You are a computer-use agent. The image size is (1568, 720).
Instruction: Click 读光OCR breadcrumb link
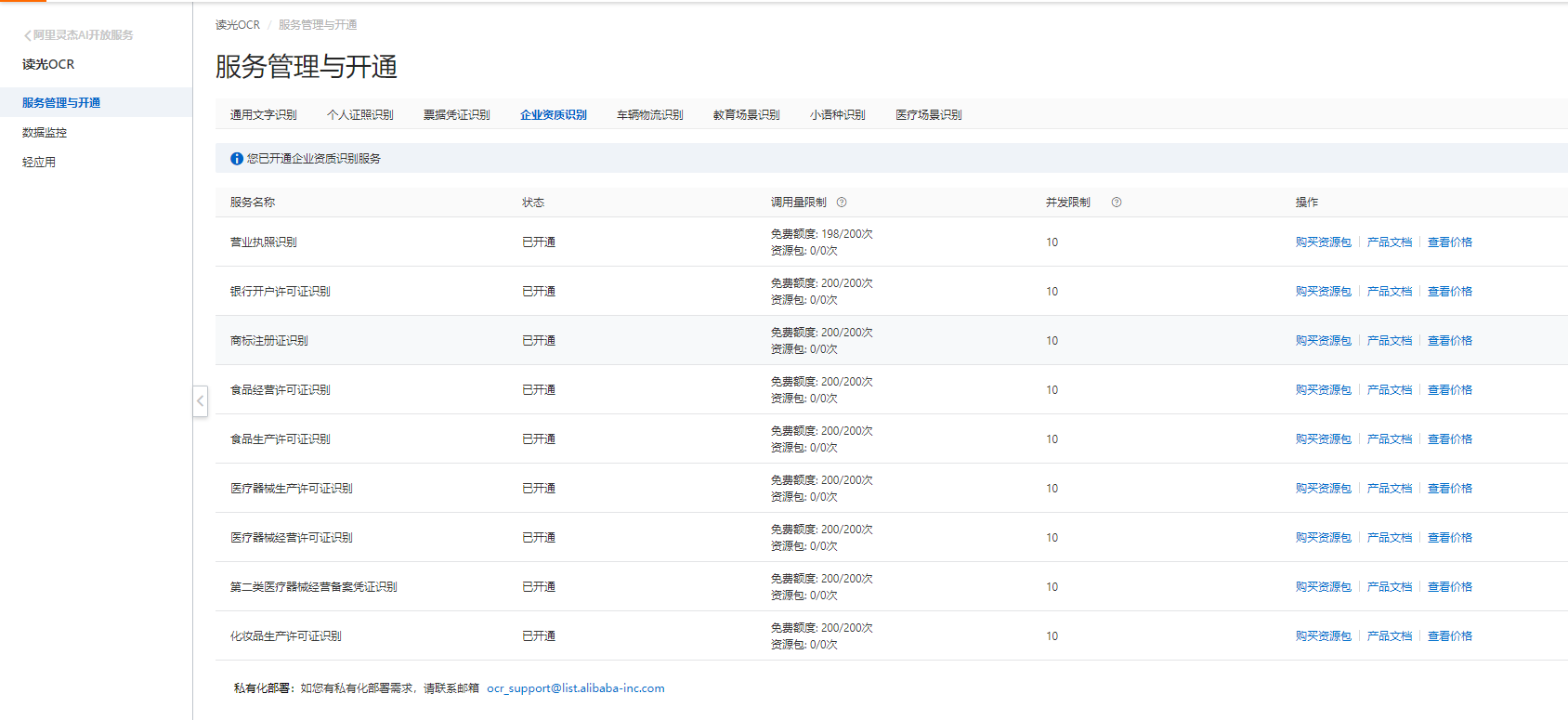[238, 25]
